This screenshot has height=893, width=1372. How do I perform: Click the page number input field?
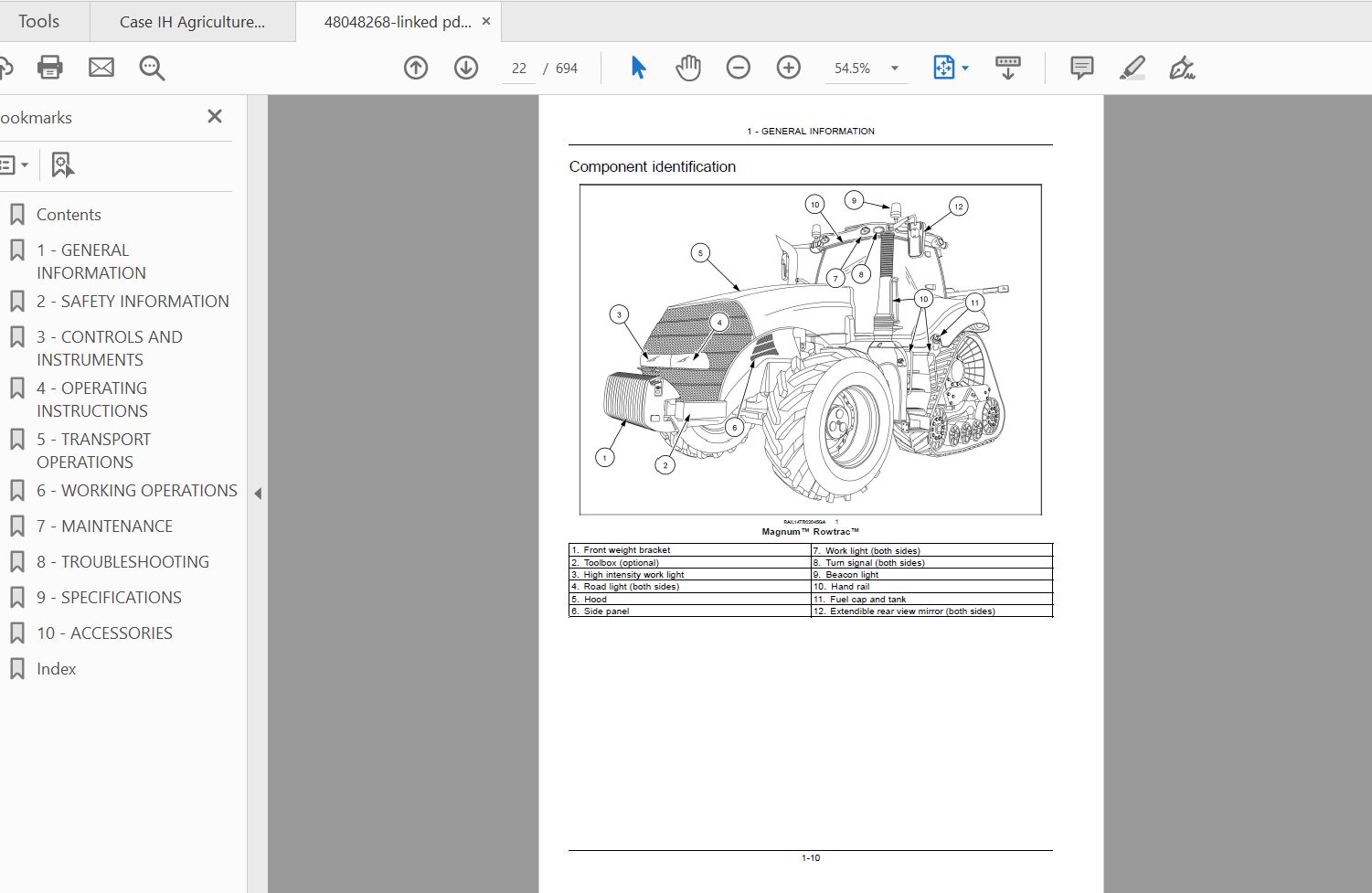pos(519,69)
